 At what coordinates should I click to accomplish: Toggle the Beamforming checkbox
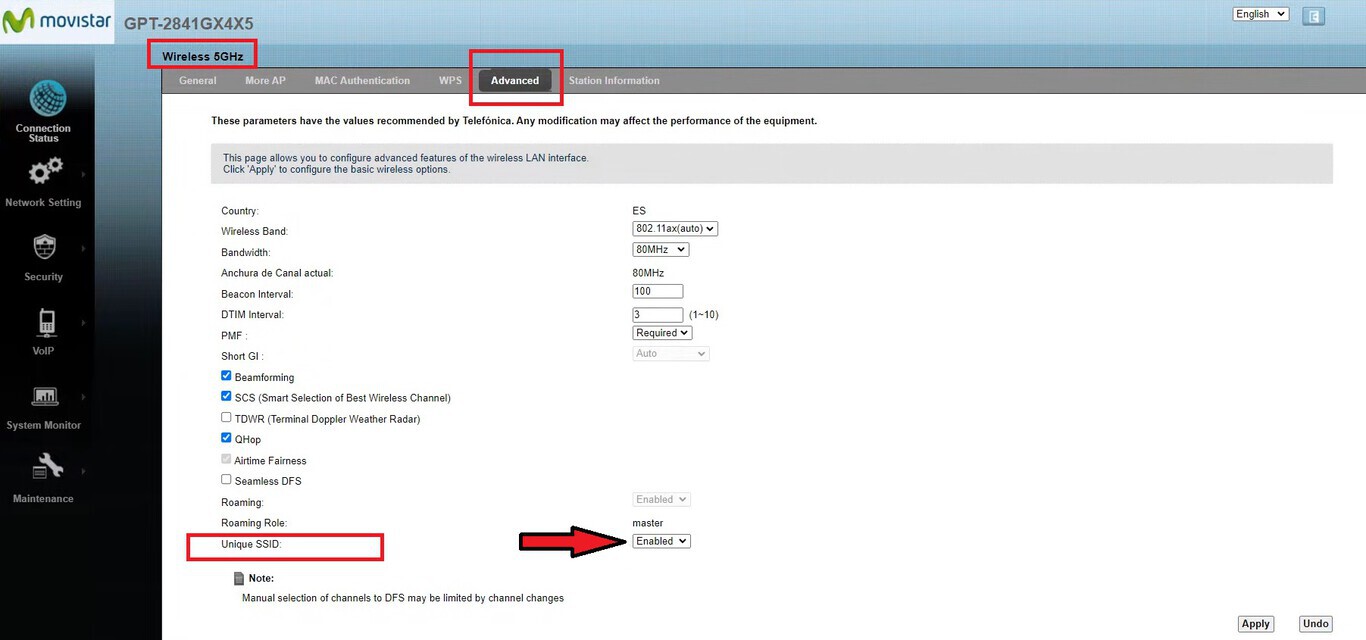click(x=226, y=376)
